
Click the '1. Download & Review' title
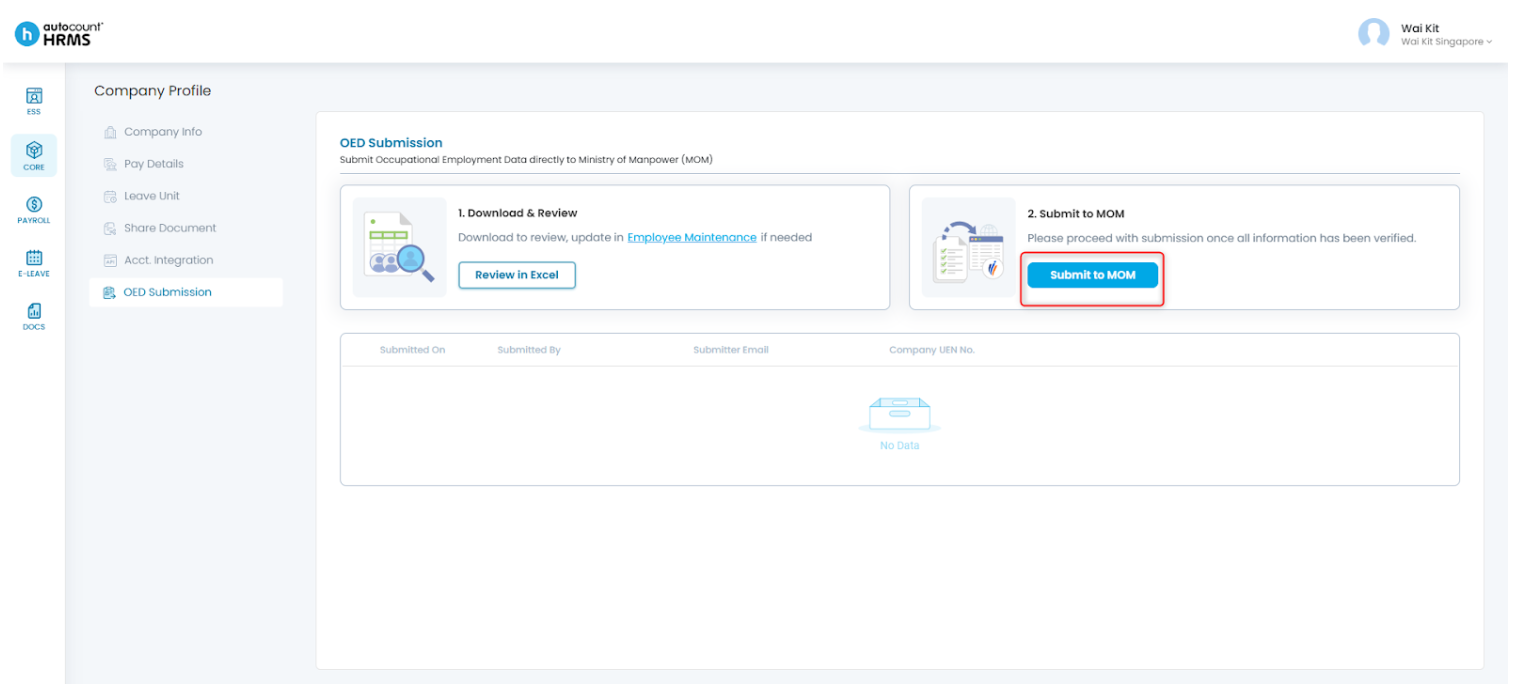coord(517,213)
